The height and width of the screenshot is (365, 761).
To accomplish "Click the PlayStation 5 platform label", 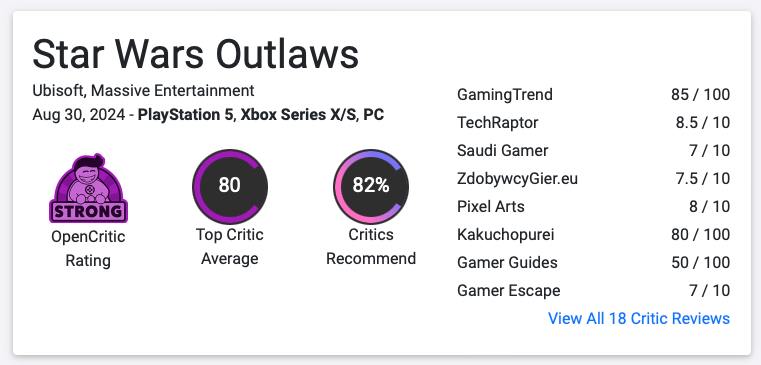I will 185,115.
